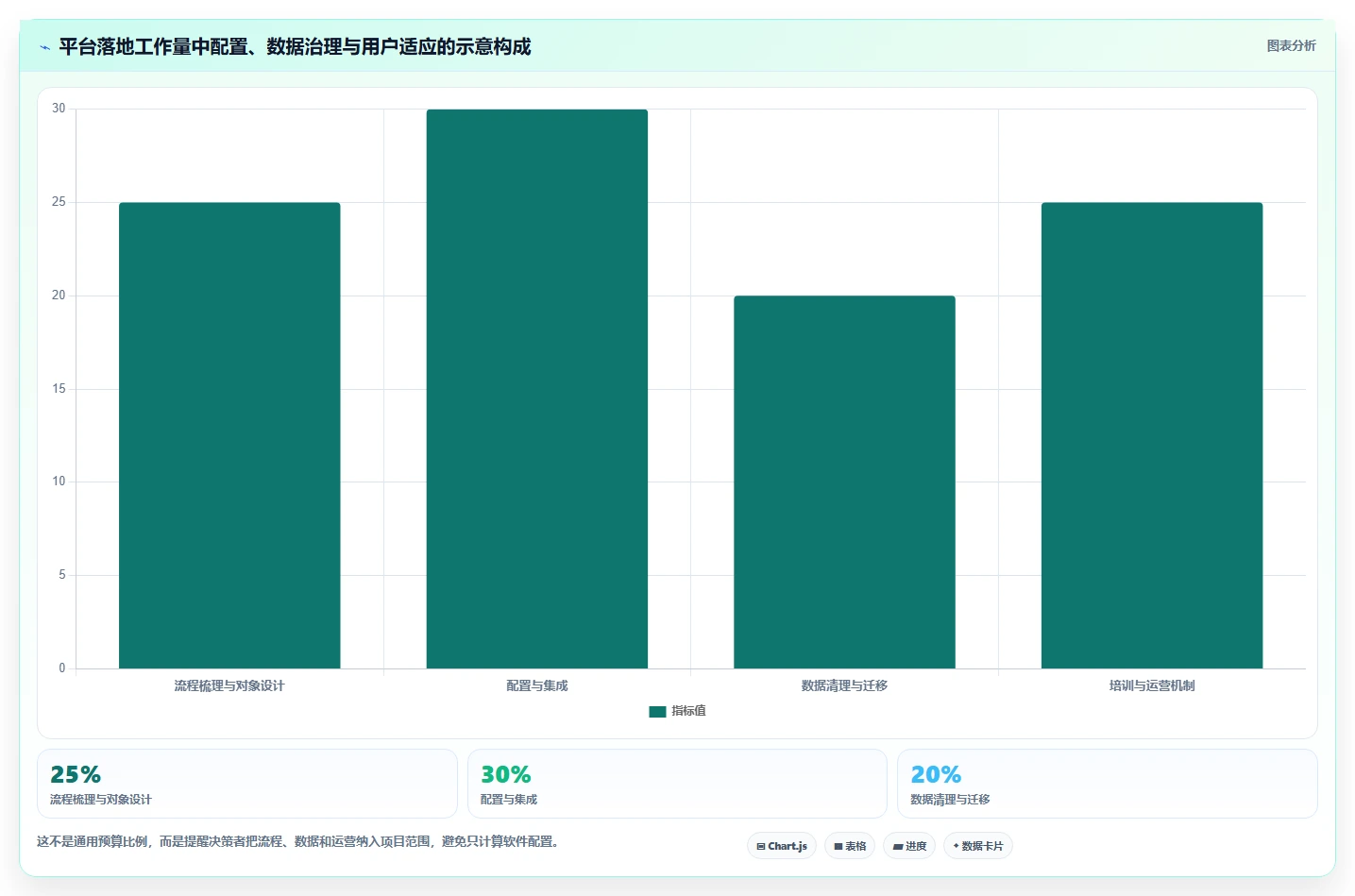
Task: Click the y-axis tick label 10
Action: 59,482
